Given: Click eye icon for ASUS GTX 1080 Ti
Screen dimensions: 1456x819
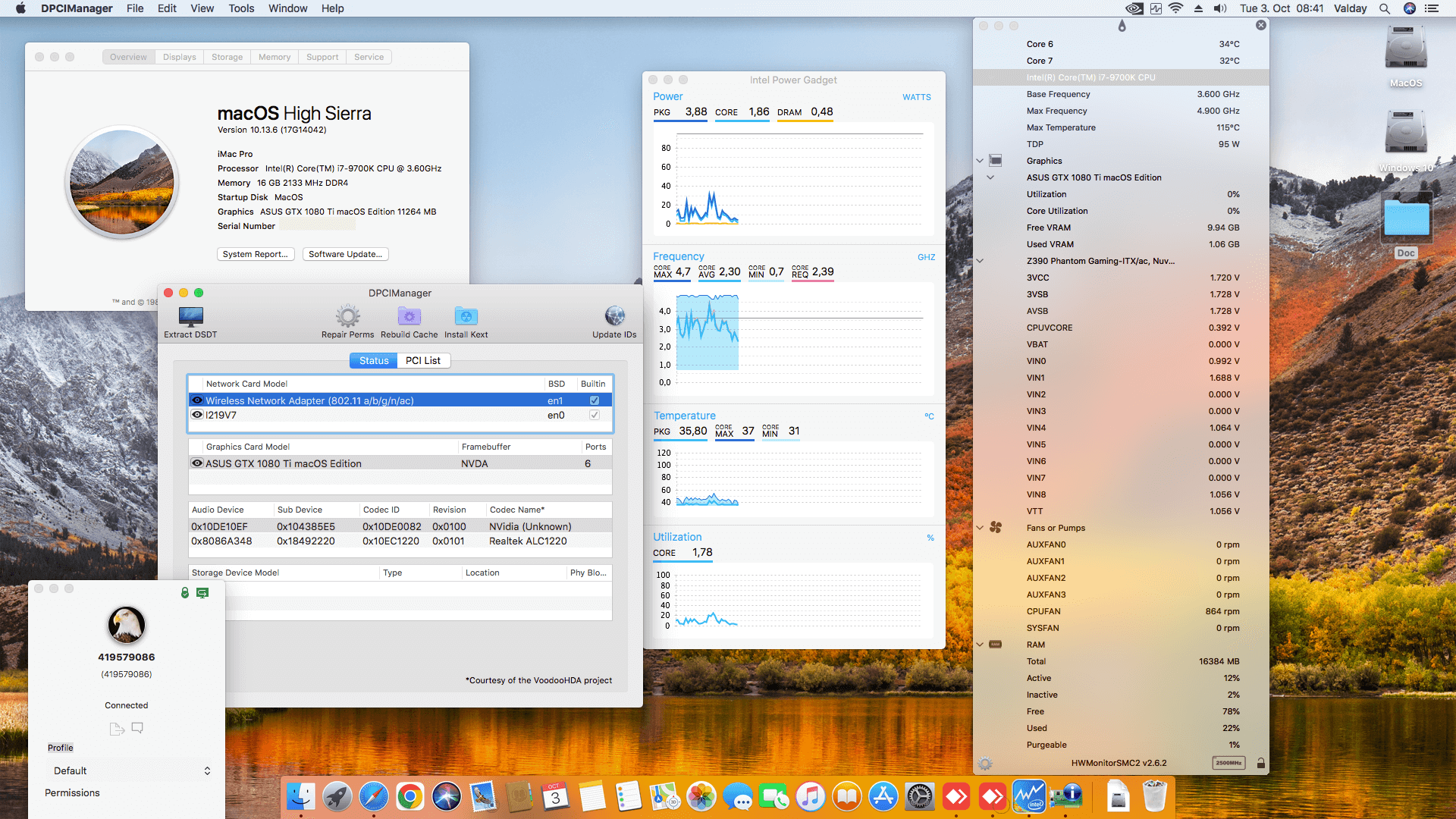Looking at the screenshot, I should tap(197, 463).
